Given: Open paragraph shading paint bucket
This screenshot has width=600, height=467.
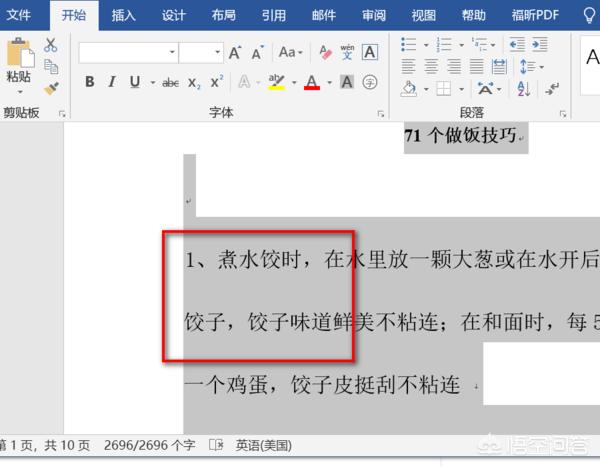Looking at the screenshot, I should 409,89.
